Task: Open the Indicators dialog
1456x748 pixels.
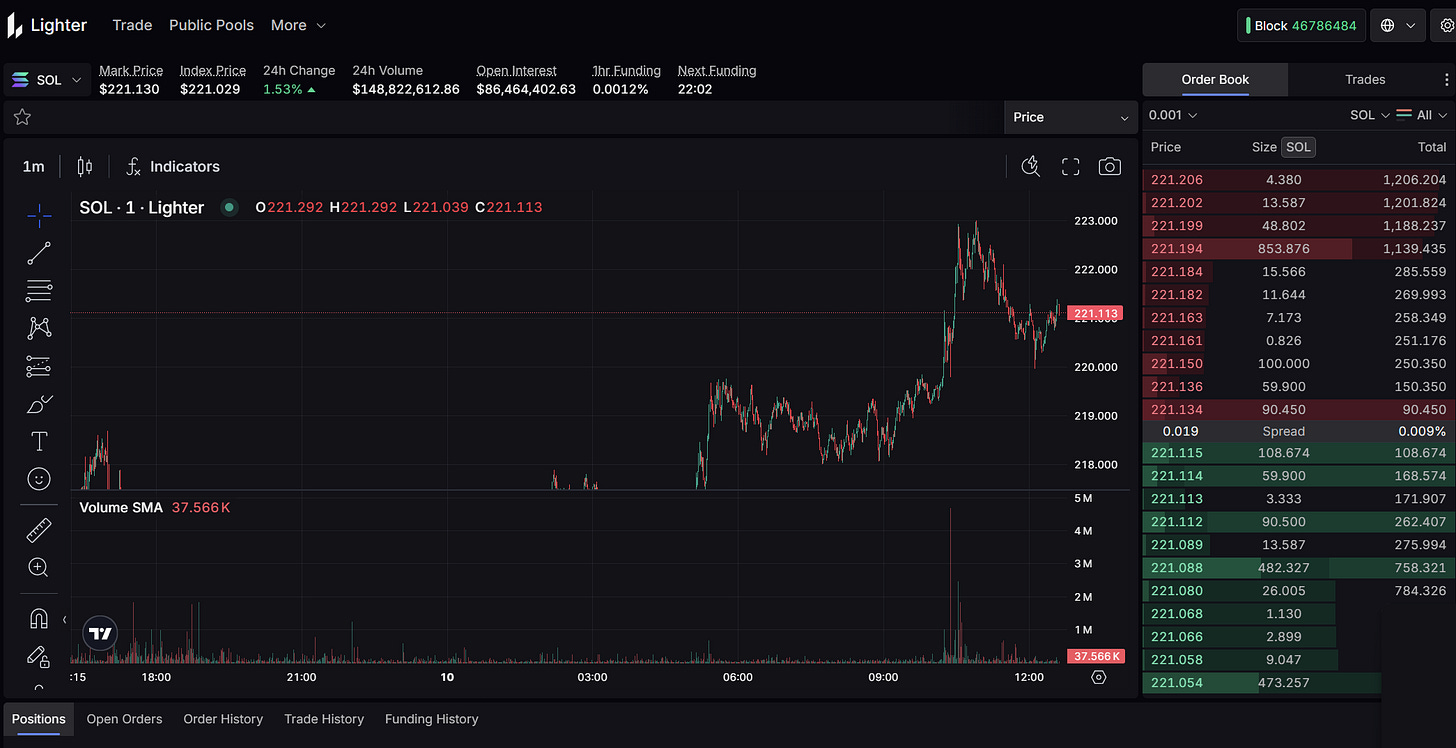Action: coord(172,166)
